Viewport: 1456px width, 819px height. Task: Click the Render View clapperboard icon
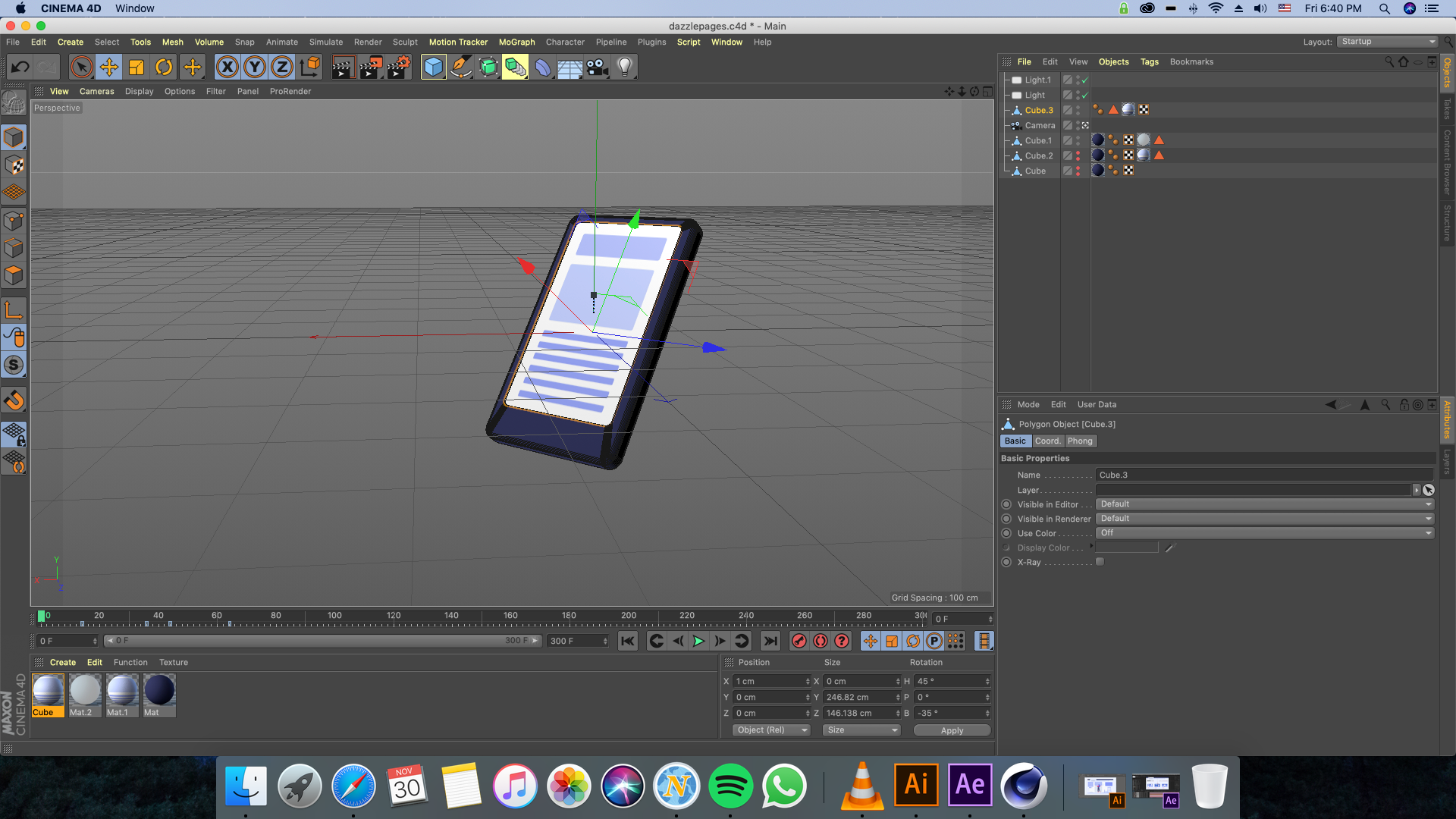pyautogui.click(x=343, y=67)
